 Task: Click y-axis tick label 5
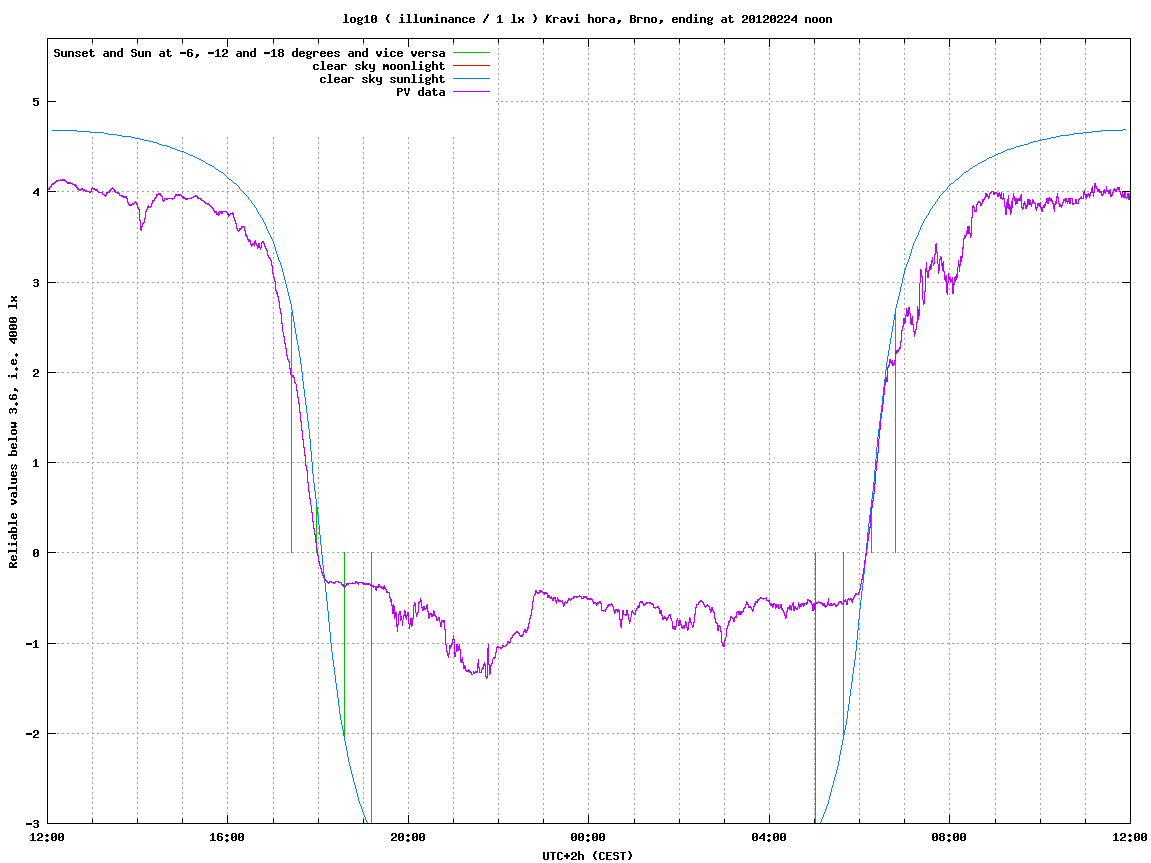(35, 102)
